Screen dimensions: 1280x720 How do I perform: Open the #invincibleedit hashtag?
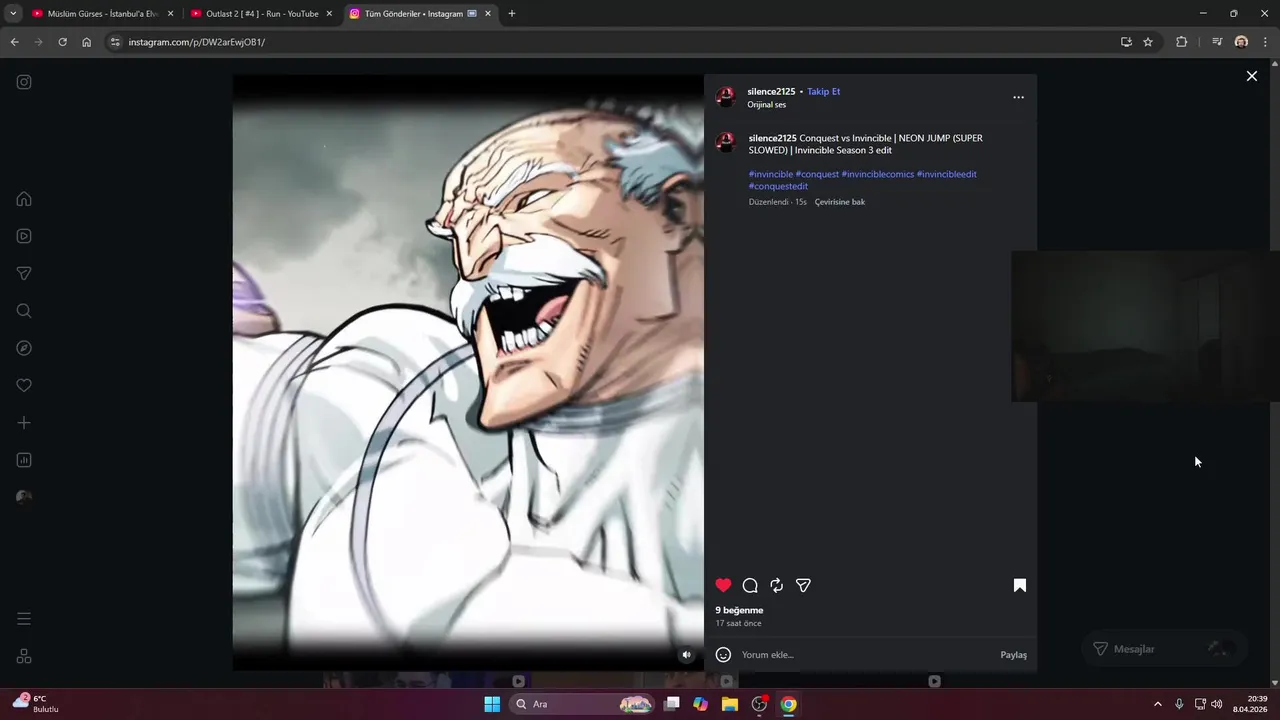pyautogui.click(x=946, y=174)
